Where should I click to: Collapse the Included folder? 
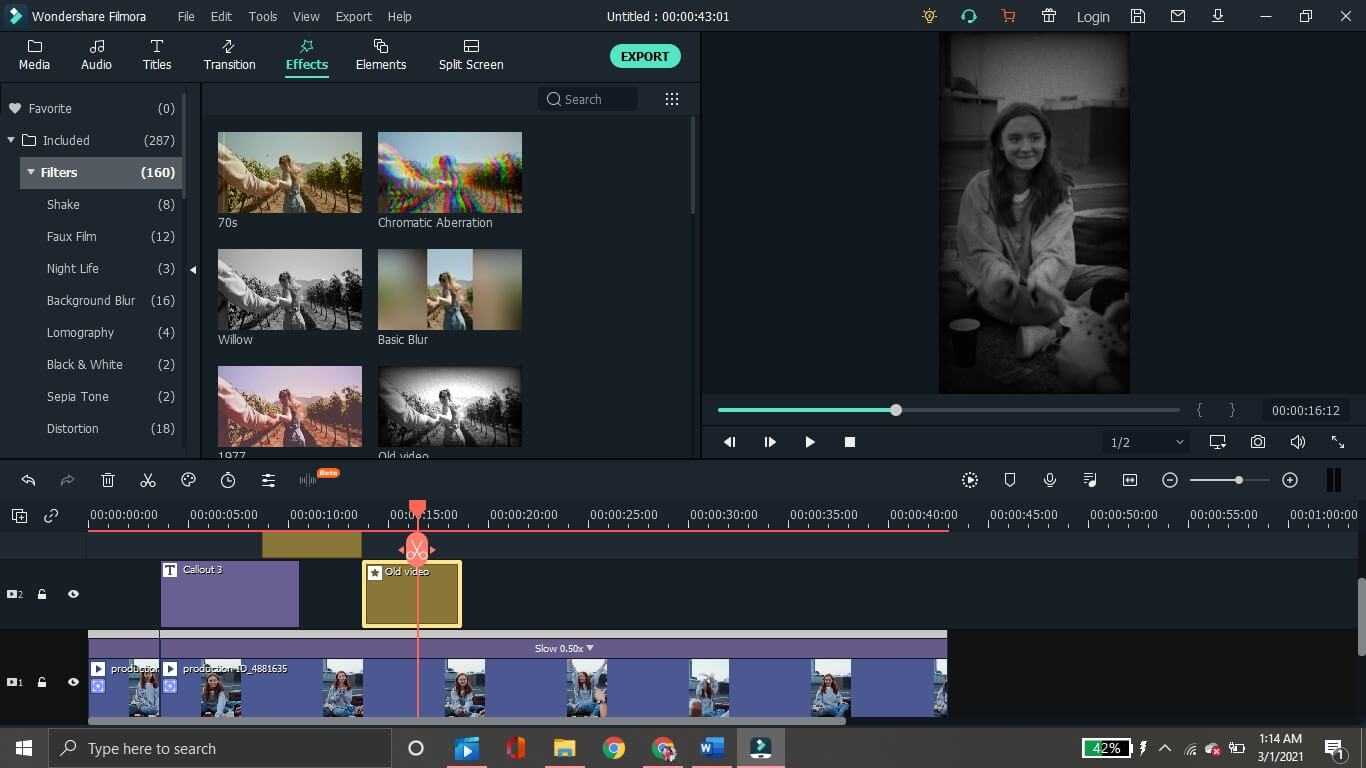point(11,141)
